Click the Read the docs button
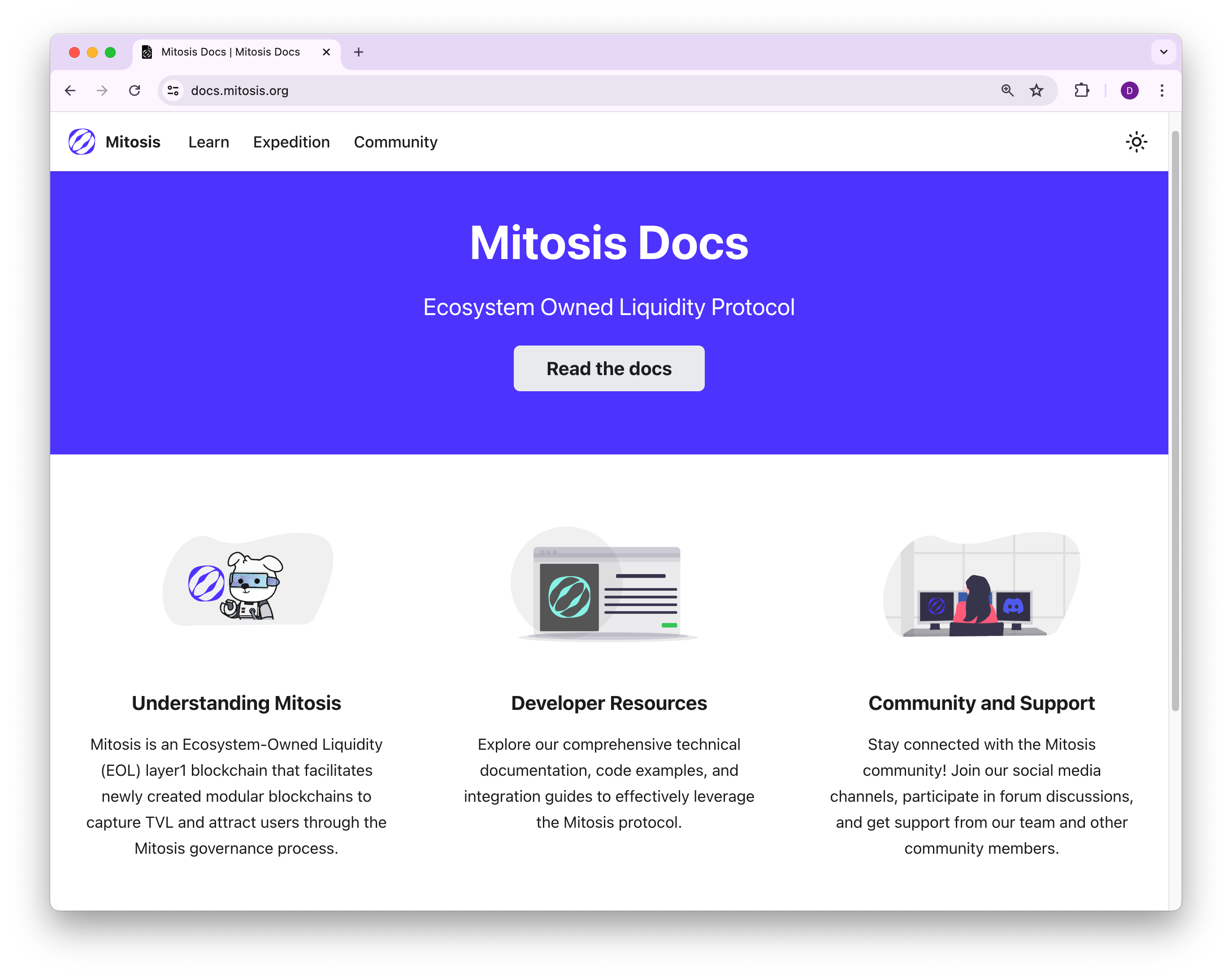Image resolution: width=1232 pixels, height=977 pixels. (608, 368)
